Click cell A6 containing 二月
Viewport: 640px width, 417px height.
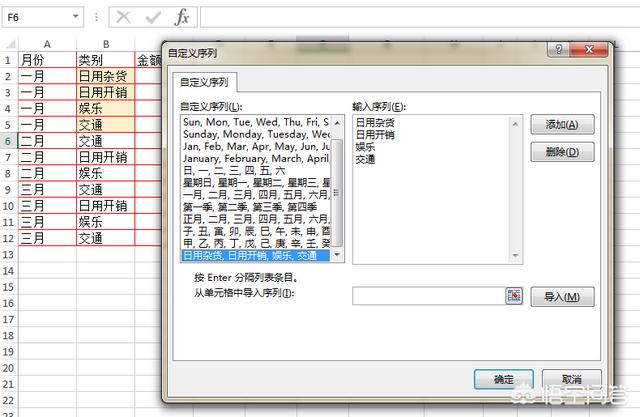47,141
